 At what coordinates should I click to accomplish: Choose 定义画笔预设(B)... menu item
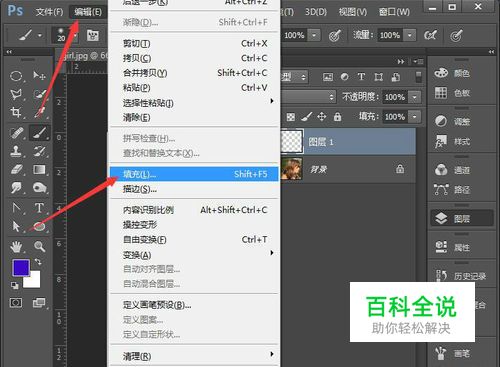tap(194, 305)
